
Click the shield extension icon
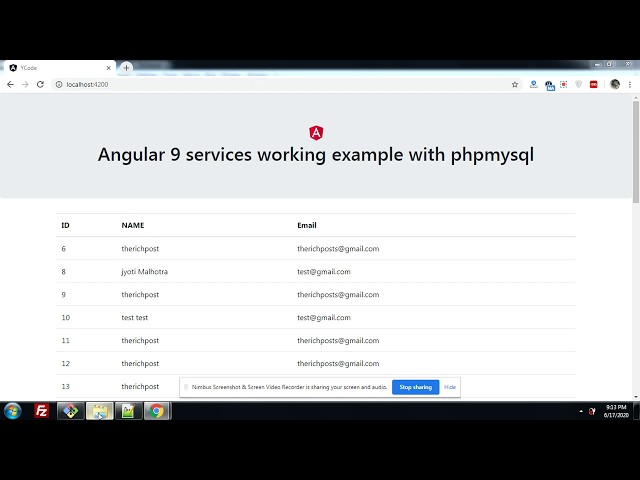coord(578,84)
